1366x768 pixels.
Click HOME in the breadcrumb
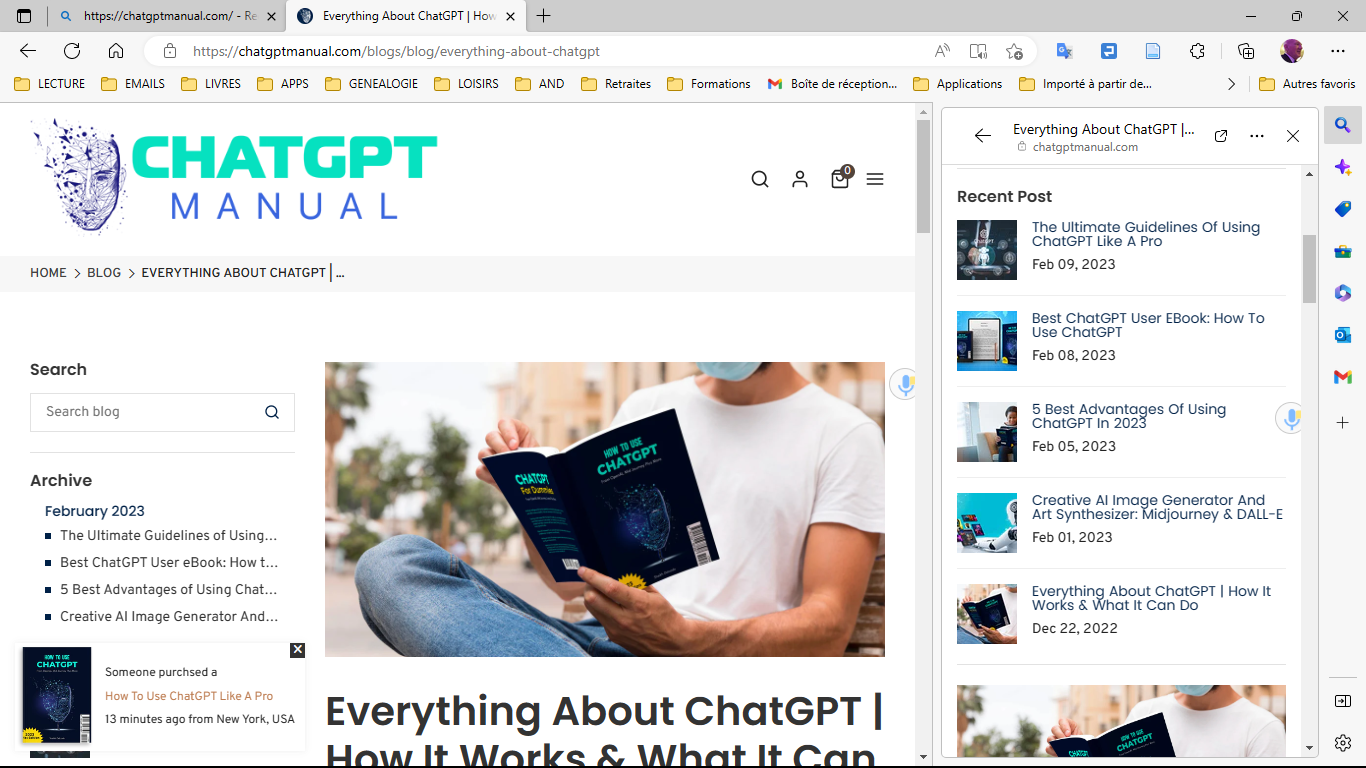pos(48,273)
